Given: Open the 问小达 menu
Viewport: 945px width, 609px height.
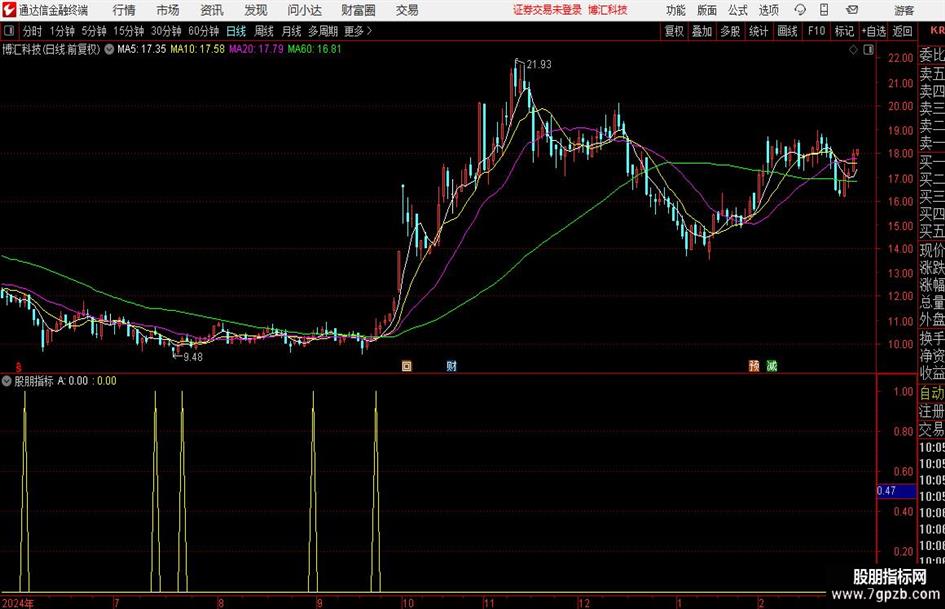Looking at the screenshot, I should pos(304,10).
